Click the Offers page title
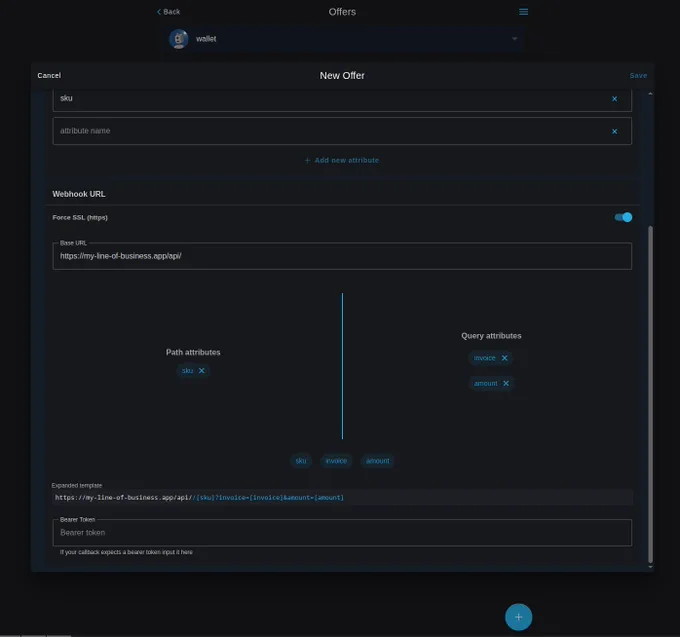 [342, 12]
